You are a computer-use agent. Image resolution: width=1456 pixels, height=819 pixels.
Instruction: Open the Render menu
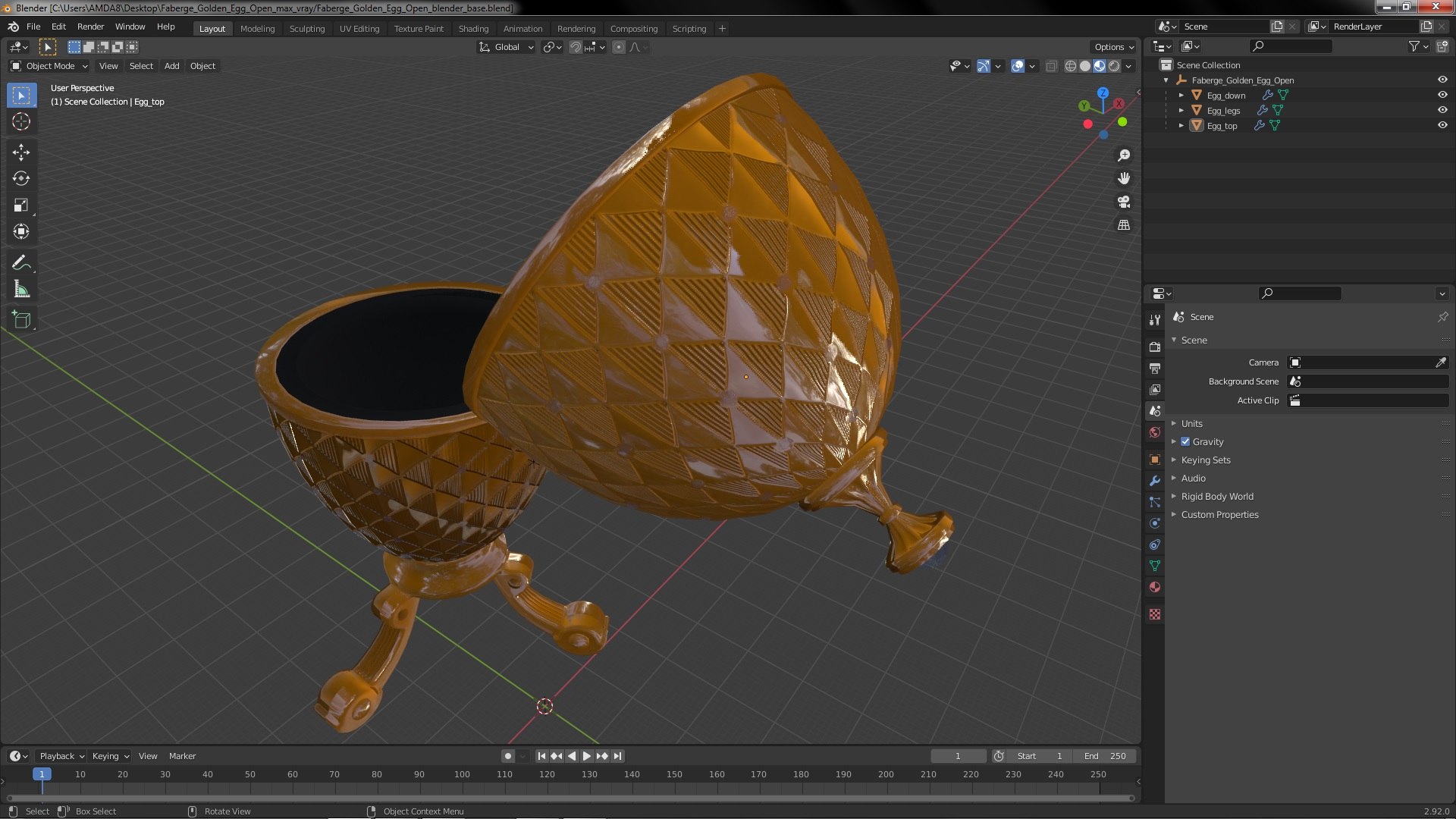pyautogui.click(x=90, y=27)
